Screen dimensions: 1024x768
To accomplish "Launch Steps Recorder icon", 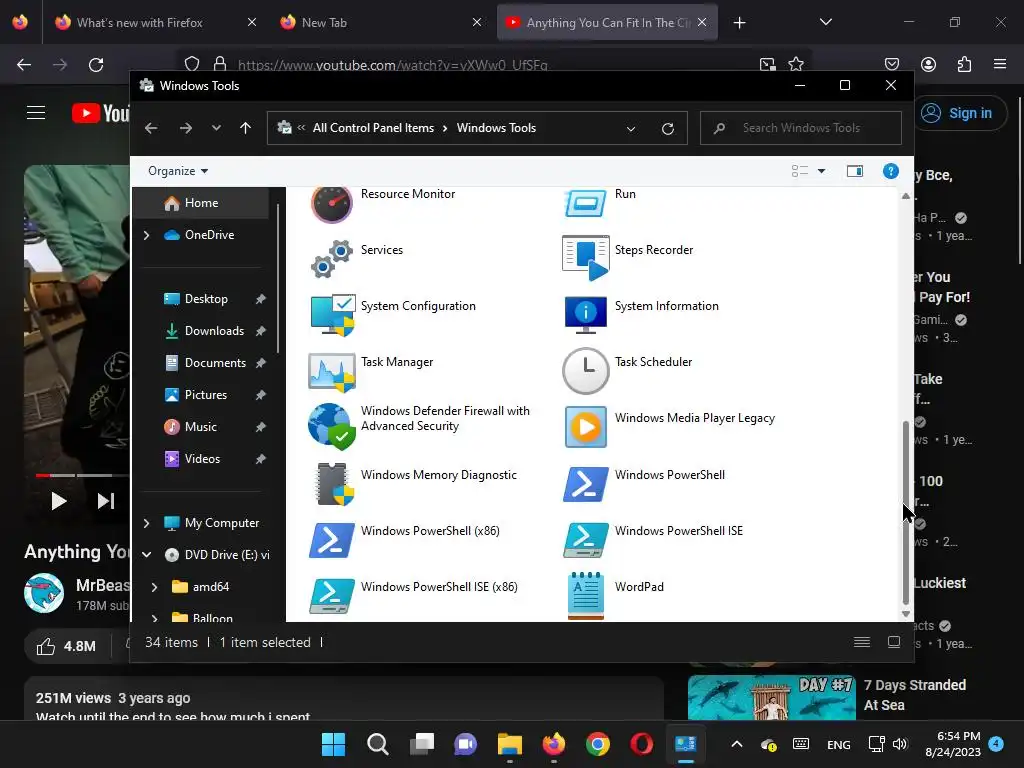I will click(x=586, y=259).
